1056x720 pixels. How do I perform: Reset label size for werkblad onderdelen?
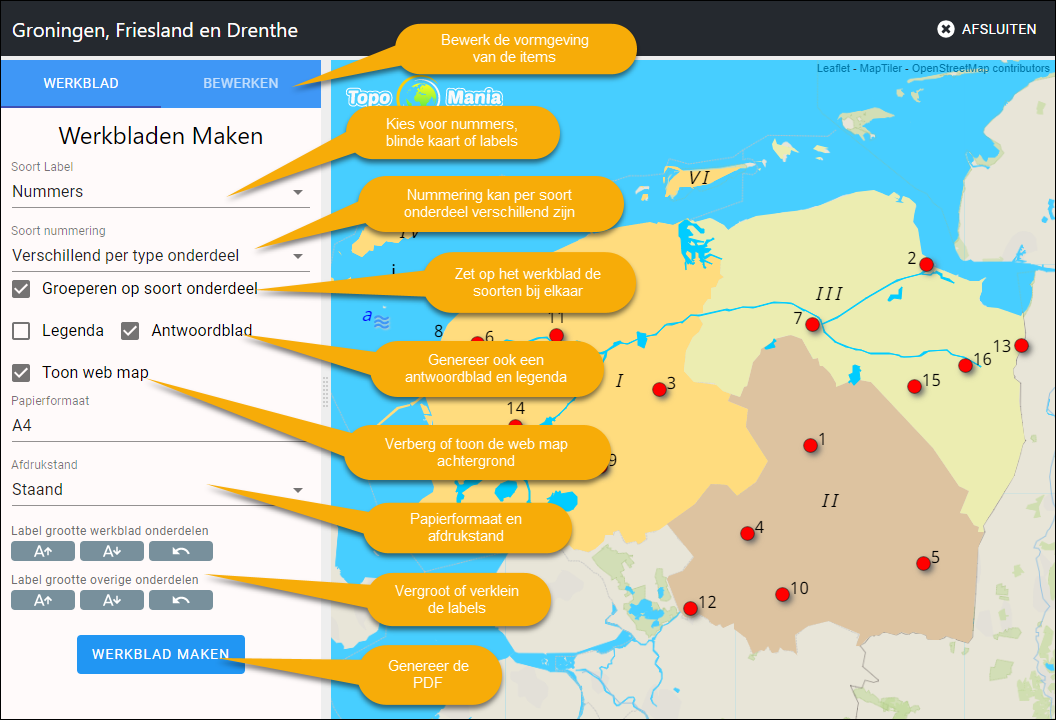(x=180, y=551)
